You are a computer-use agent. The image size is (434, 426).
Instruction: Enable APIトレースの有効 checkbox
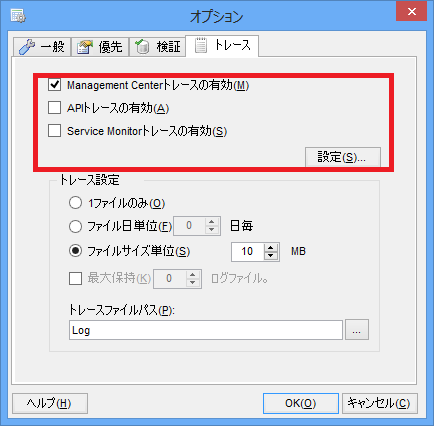pyautogui.click(x=54, y=108)
